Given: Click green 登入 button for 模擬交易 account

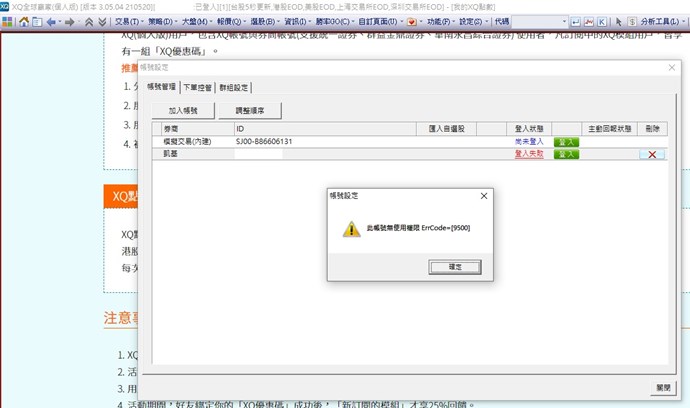Looking at the screenshot, I should [566, 142].
